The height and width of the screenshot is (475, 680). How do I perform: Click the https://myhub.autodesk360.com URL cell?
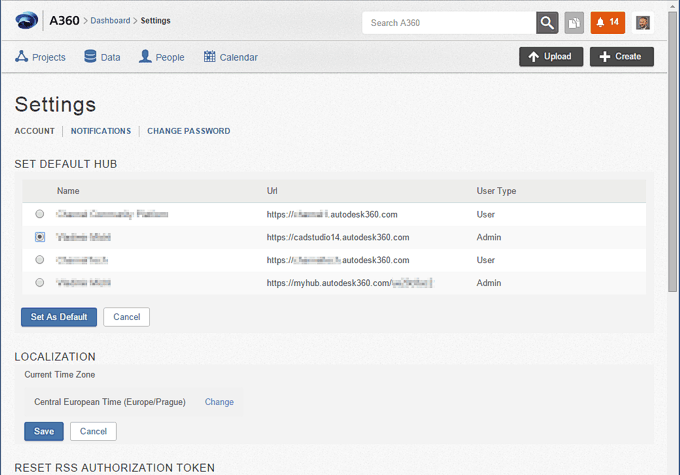350,283
